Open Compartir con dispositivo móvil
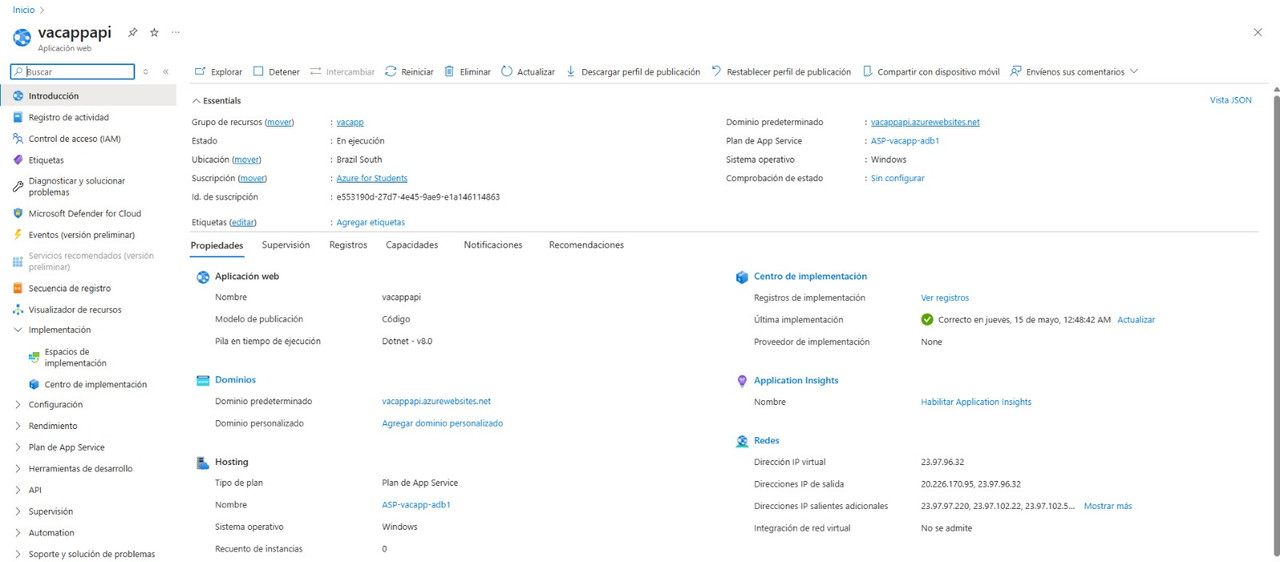 pos(930,72)
